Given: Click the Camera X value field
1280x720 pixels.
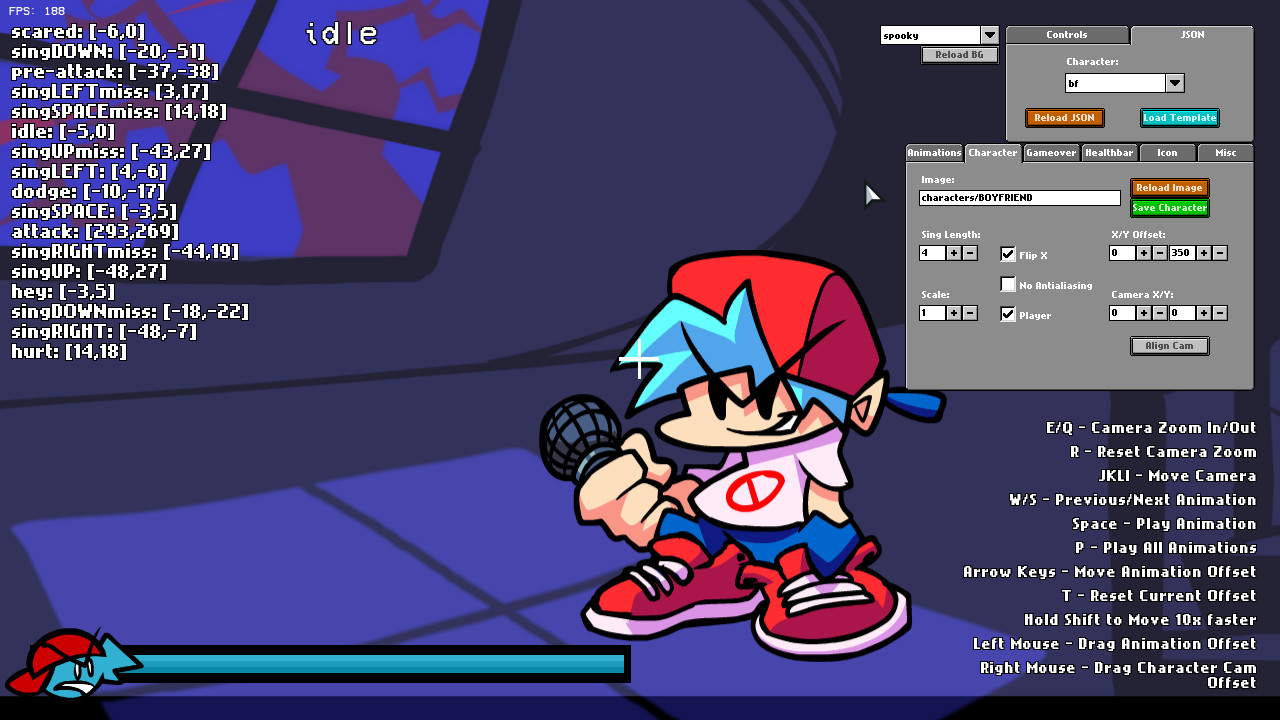Looking at the screenshot, I should [1122, 313].
